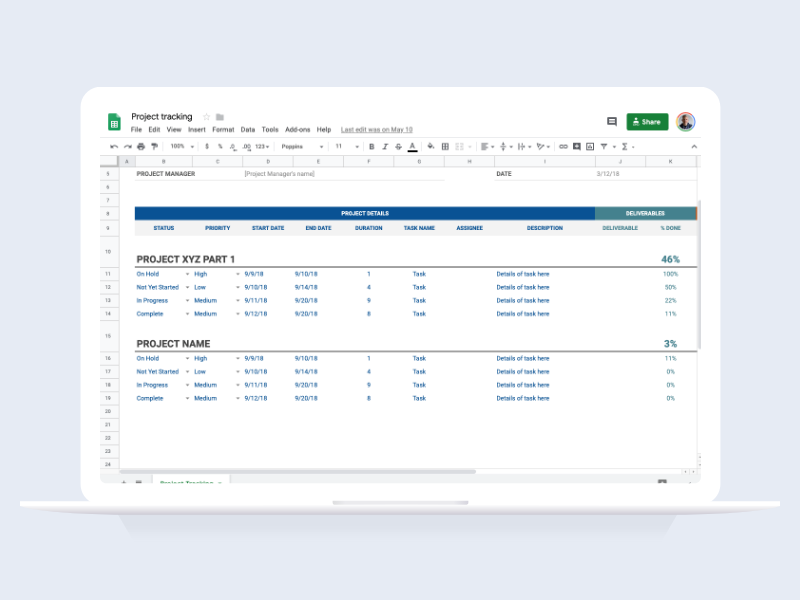The image size is (800, 600).
Task: Select the Borders icon
Action: click(x=444, y=146)
